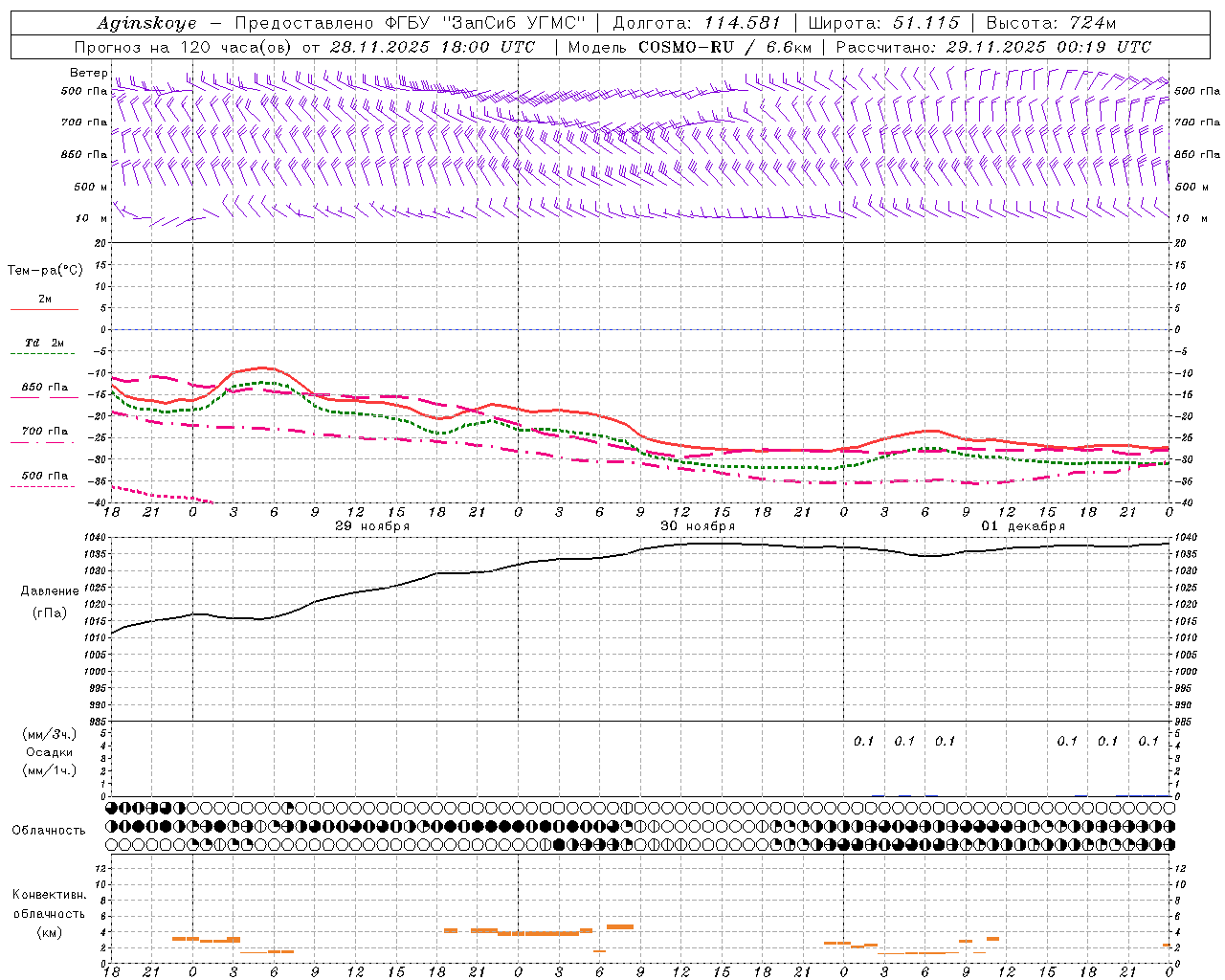Click the "Осадки" precipitation label
Viewport: 1225px width, 980px height.
50,752
